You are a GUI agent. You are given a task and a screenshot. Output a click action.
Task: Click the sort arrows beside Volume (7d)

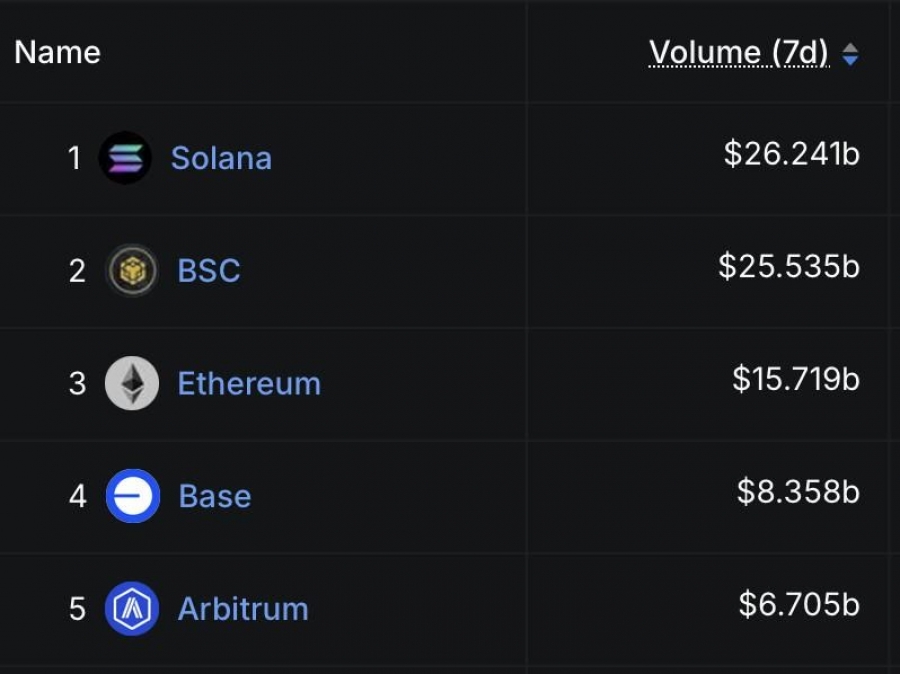850,55
